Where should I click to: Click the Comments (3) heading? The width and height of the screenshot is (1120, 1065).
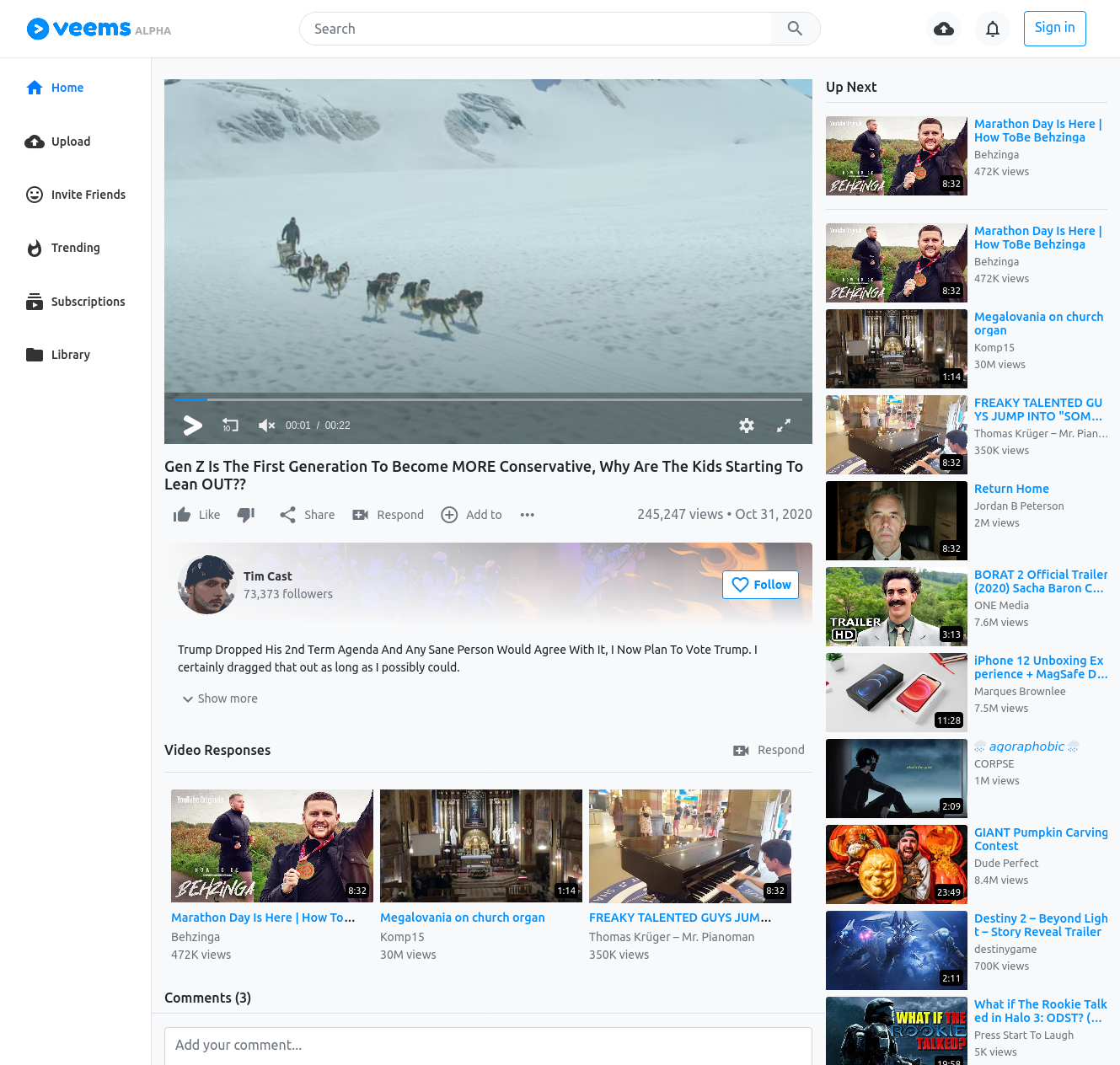tap(208, 998)
